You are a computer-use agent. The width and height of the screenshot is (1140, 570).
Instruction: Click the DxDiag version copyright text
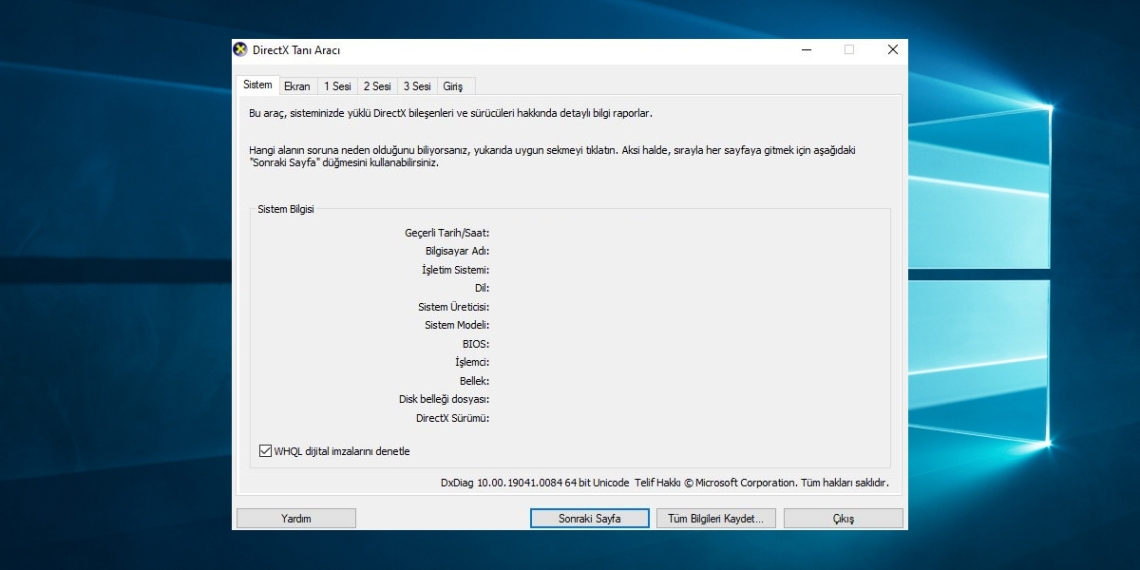point(664,483)
